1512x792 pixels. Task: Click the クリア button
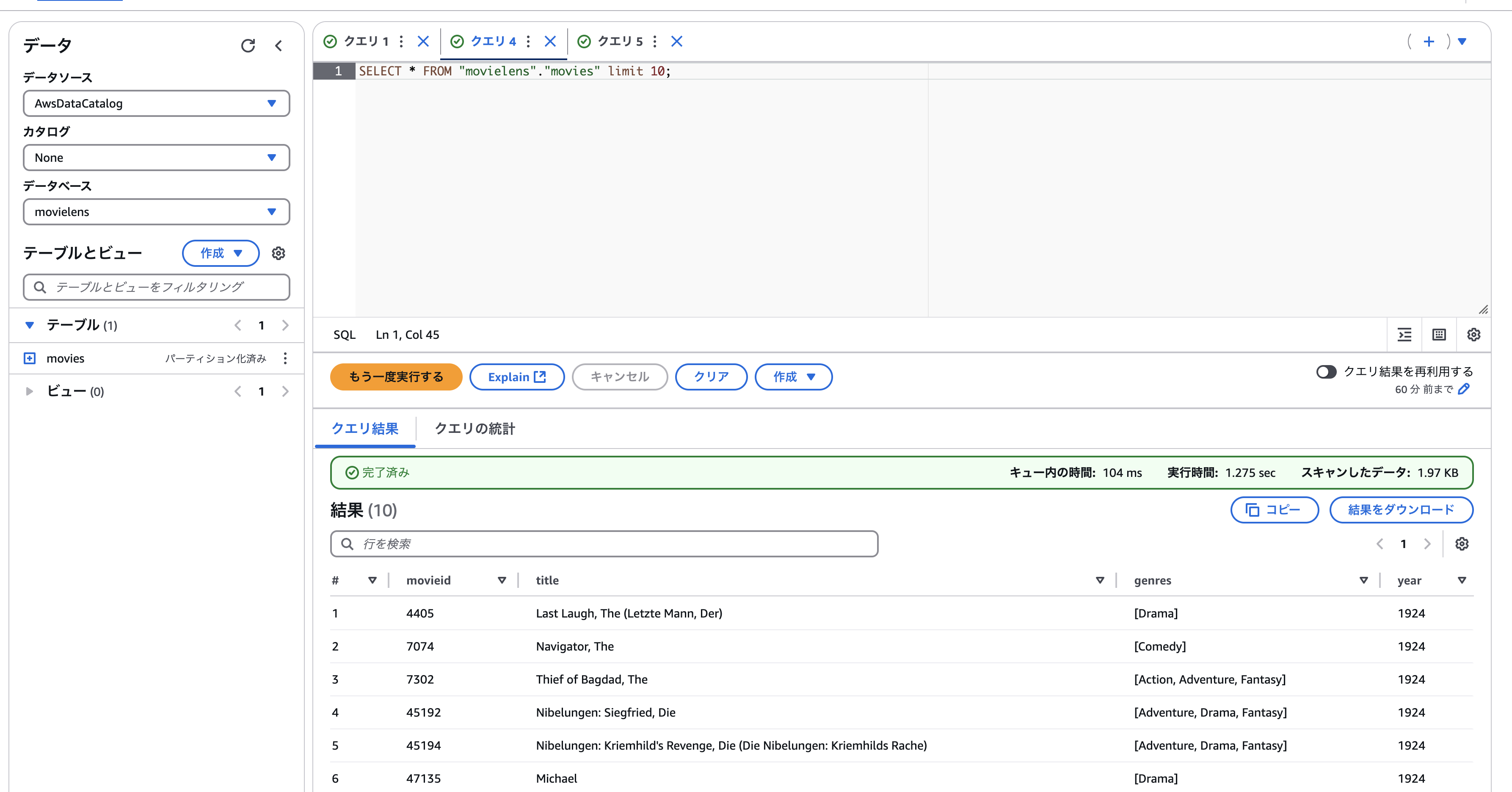712,377
